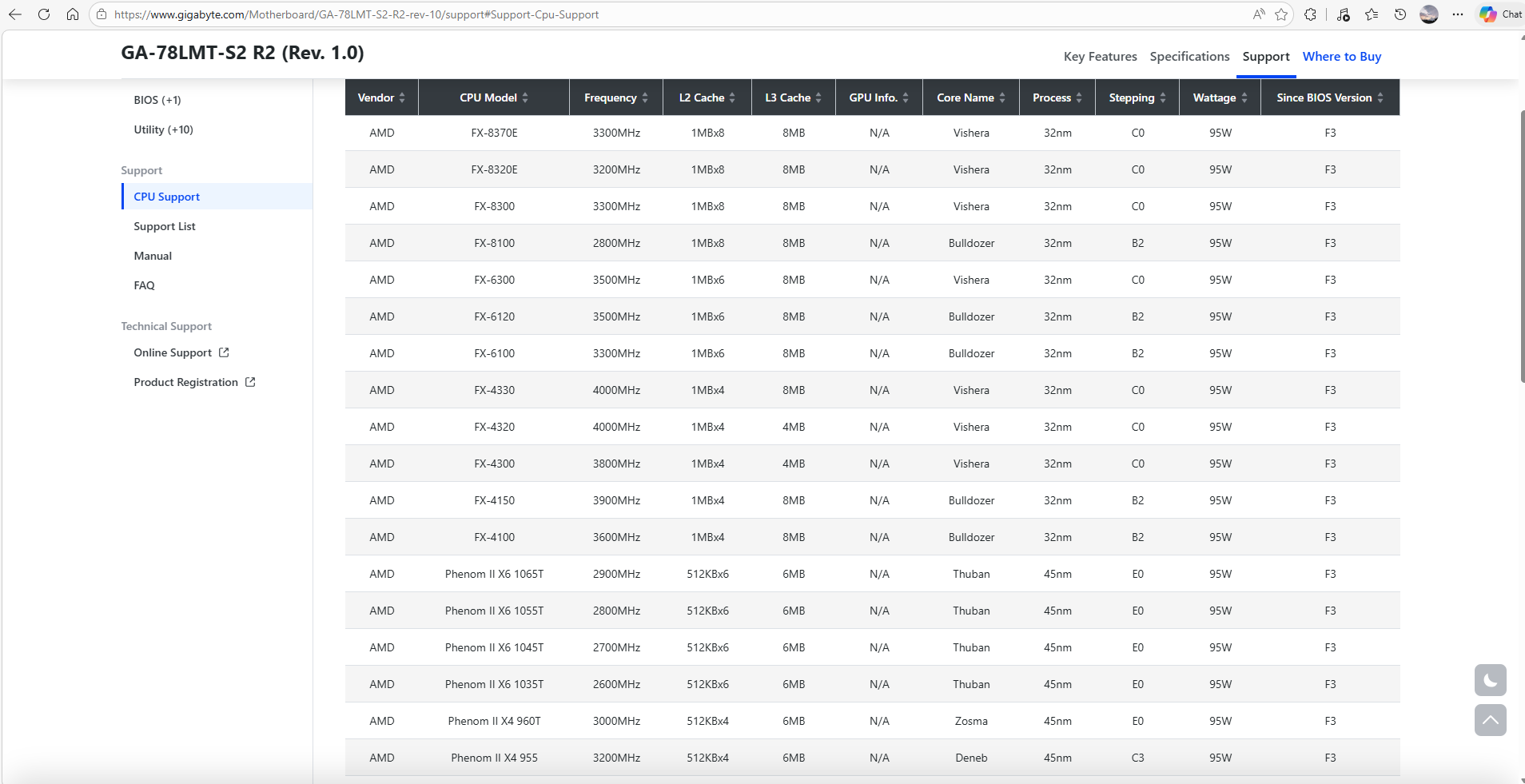Open the favorites list
Image resolution: width=1525 pixels, height=784 pixels.
tap(1372, 14)
